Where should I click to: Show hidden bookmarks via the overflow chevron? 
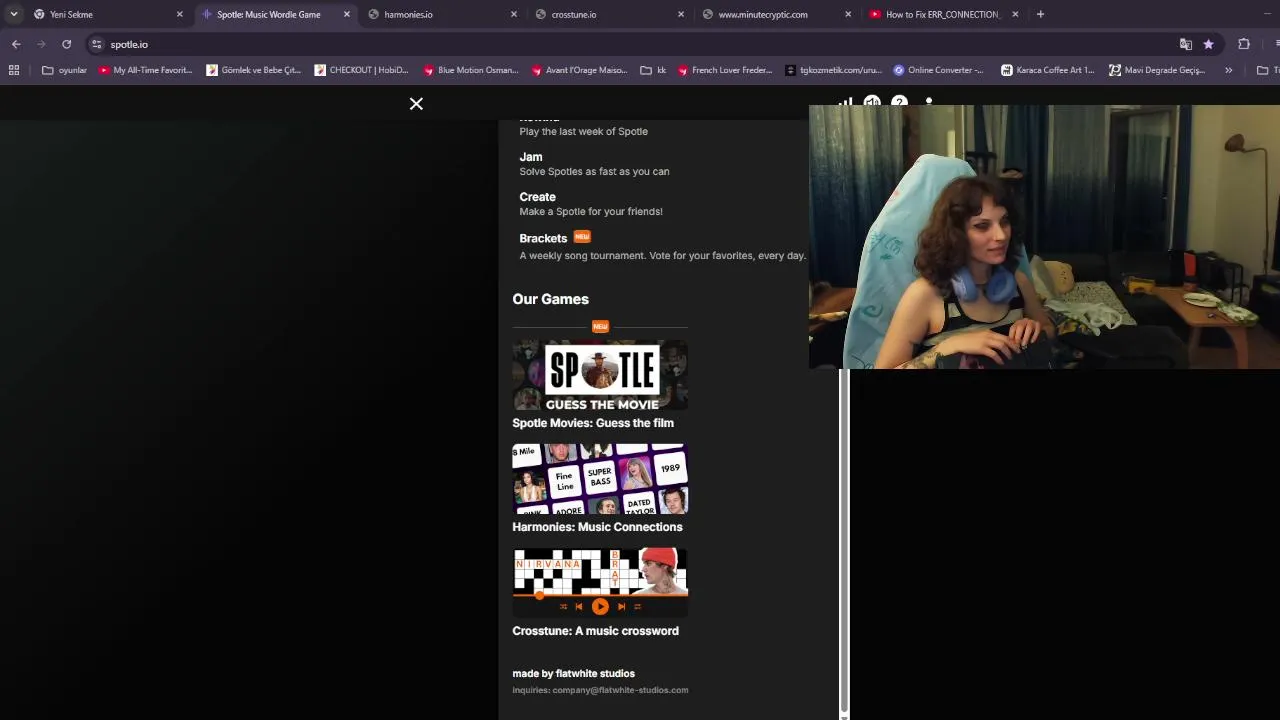[x=1228, y=70]
